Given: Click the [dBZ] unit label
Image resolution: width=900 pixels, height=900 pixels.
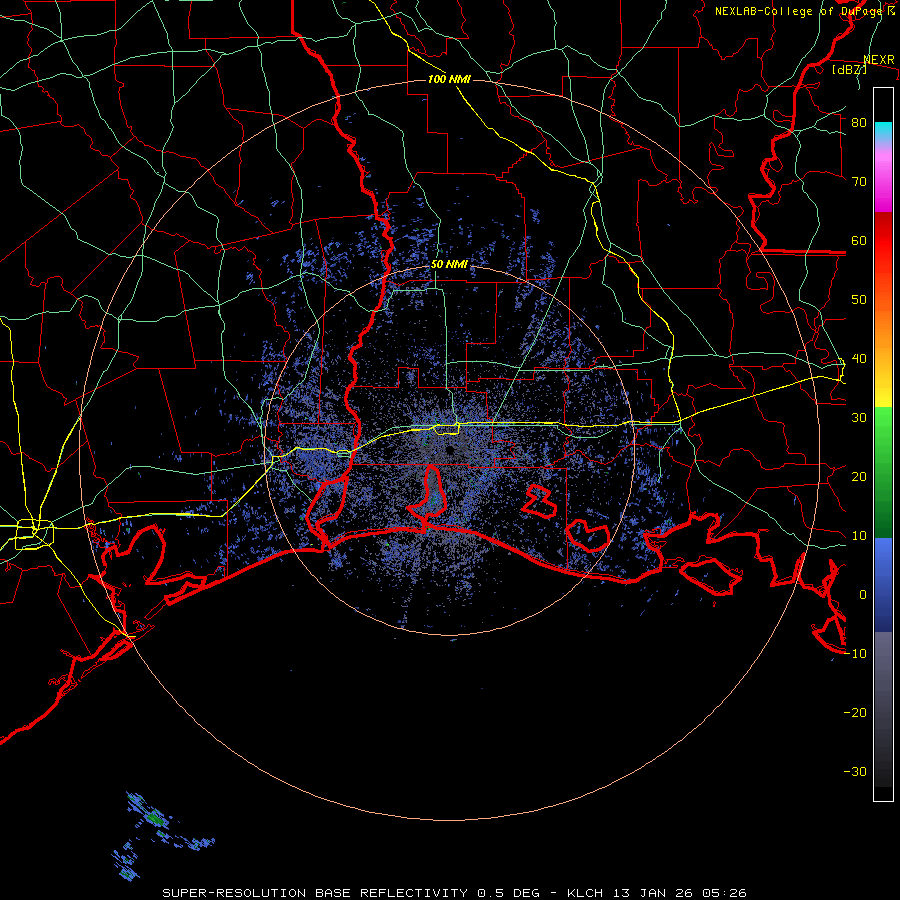Looking at the screenshot, I should pyautogui.click(x=849, y=69).
